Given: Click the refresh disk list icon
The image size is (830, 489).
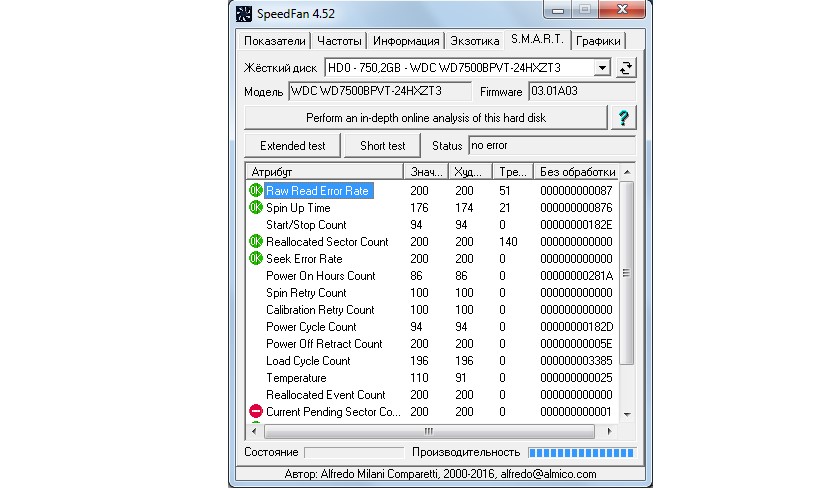Looking at the screenshot, I should [626, 68].
